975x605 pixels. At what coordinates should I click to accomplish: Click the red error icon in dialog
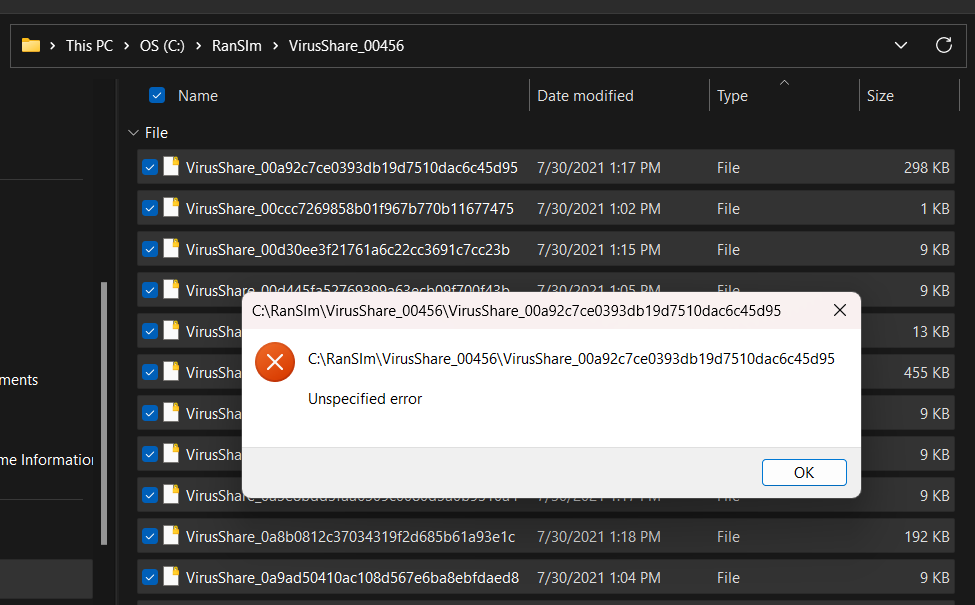[275, 361]
